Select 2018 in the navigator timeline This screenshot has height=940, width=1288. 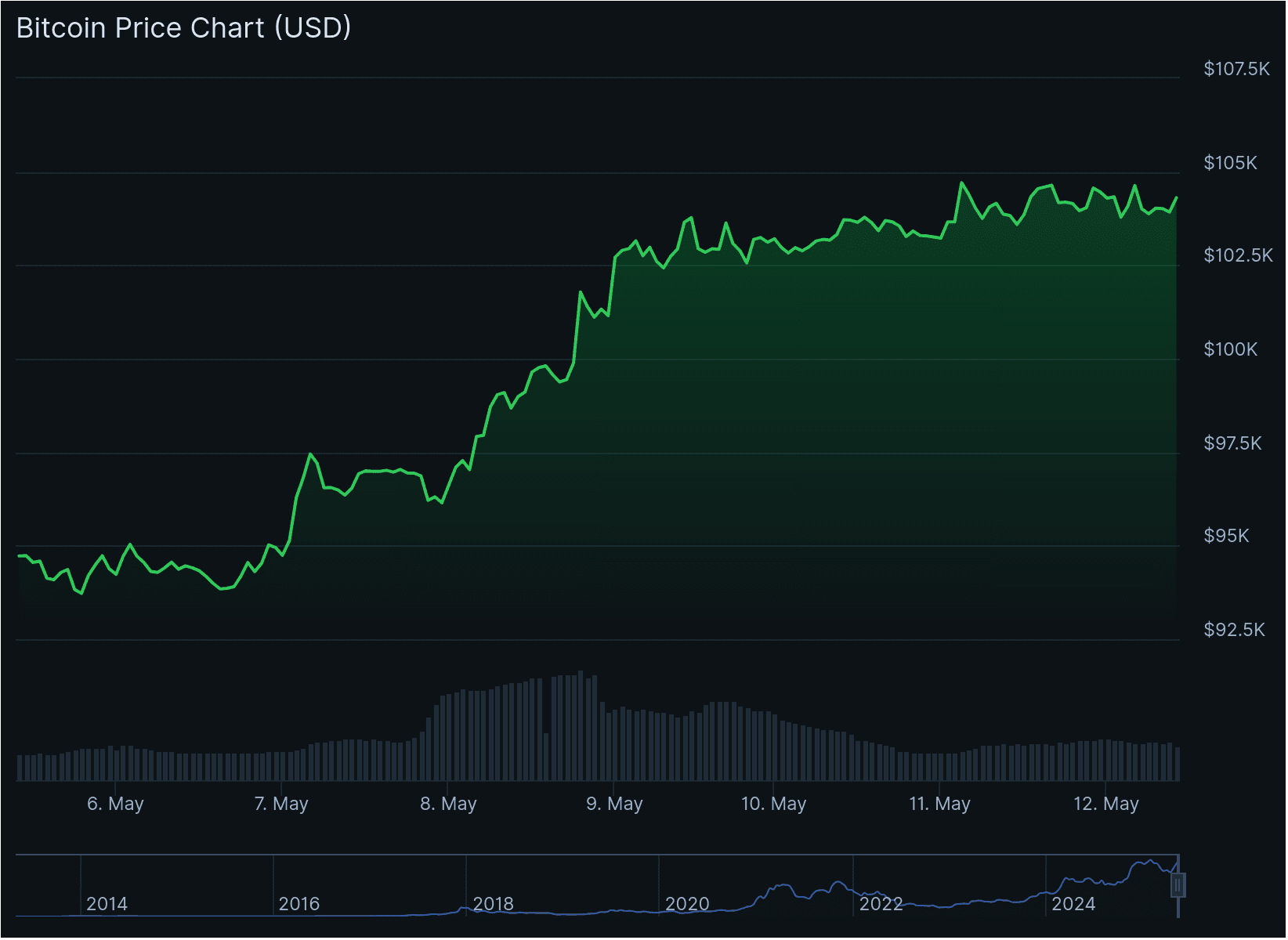[x=494, y=905]
